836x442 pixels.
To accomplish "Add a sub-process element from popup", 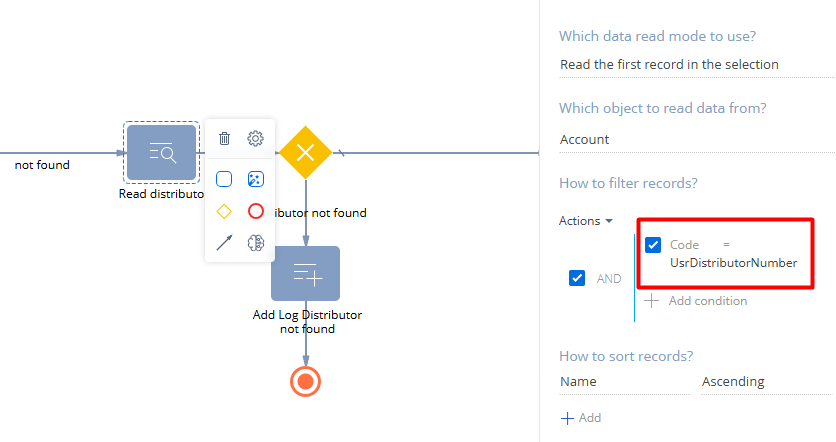I will pyautogui.click(x=255, y=179).
